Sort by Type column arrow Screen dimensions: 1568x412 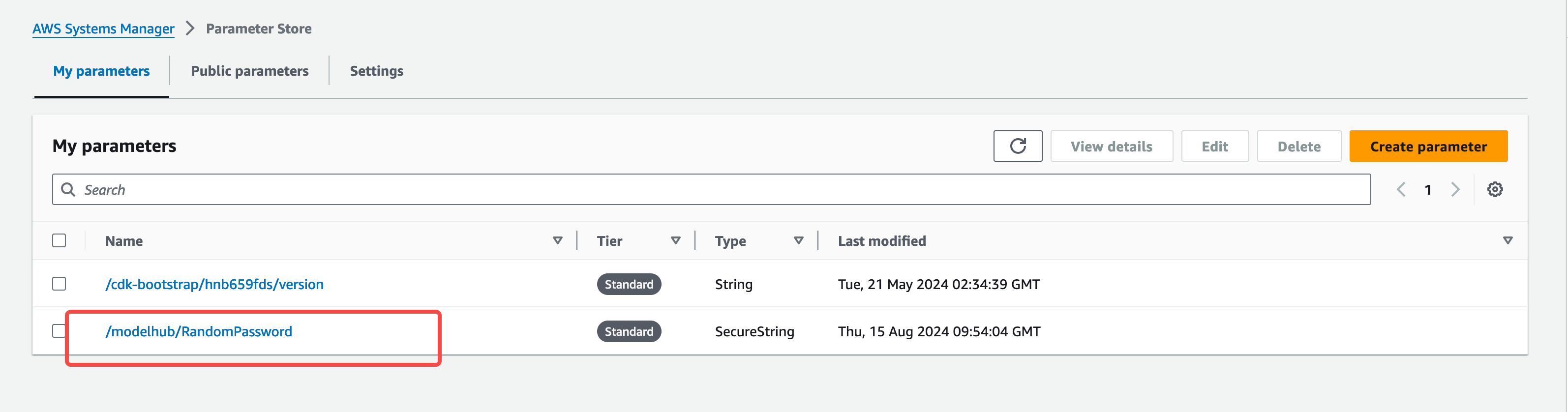798,240
